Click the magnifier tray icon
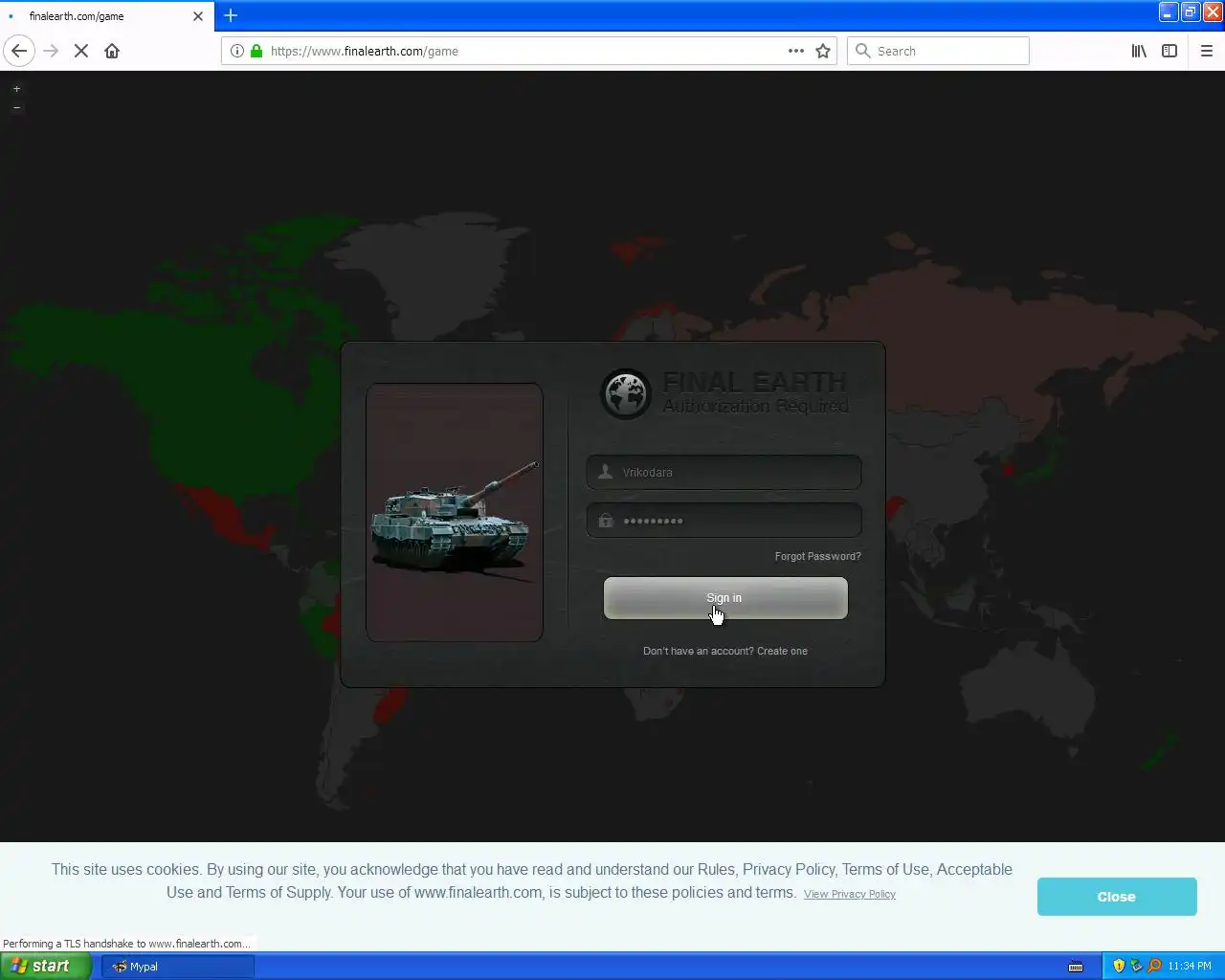This screenshot has height=980, width=1225. coord(1154,966)
